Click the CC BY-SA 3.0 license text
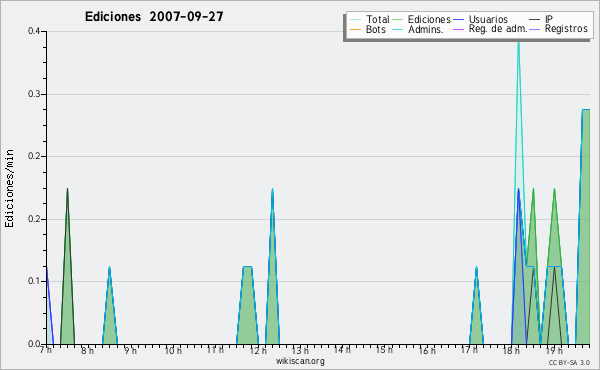600x370 pixels. 569,362
